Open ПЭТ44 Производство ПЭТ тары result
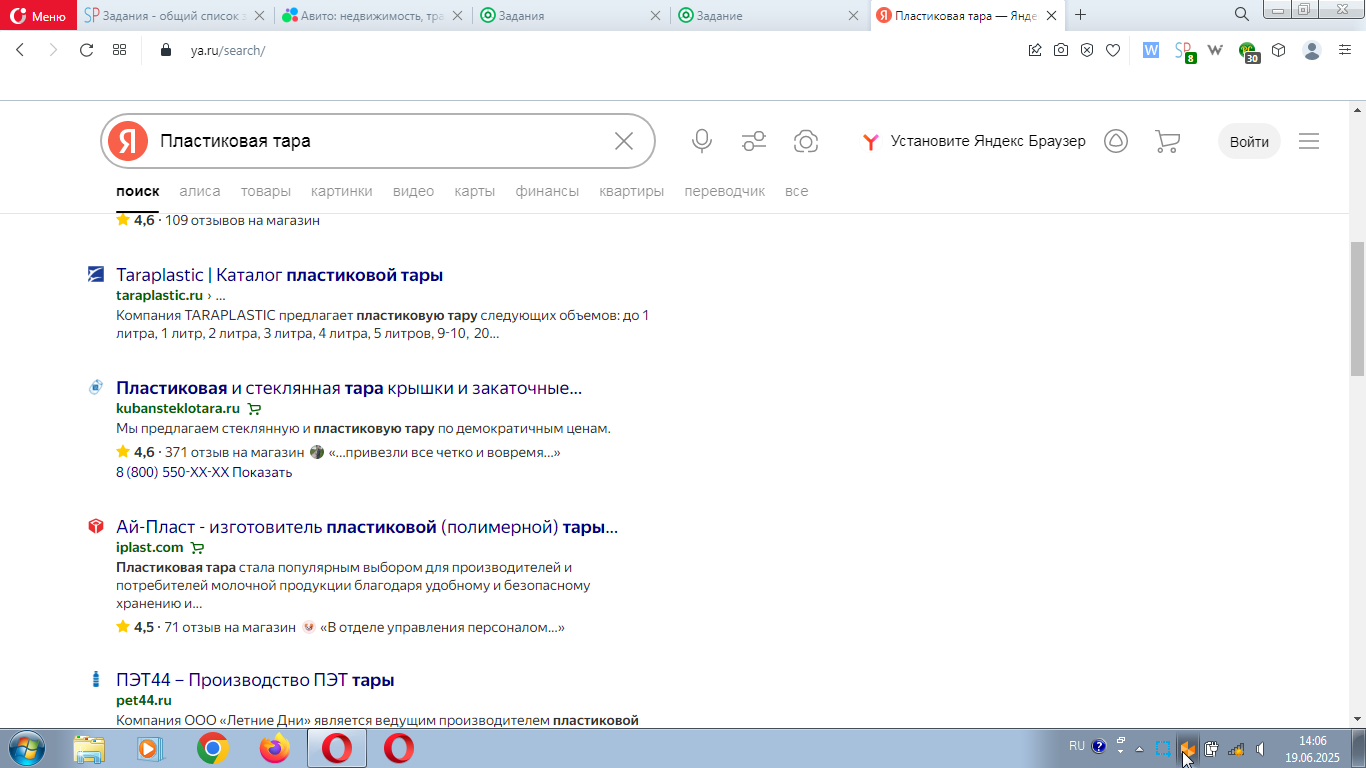 point(255,680)
